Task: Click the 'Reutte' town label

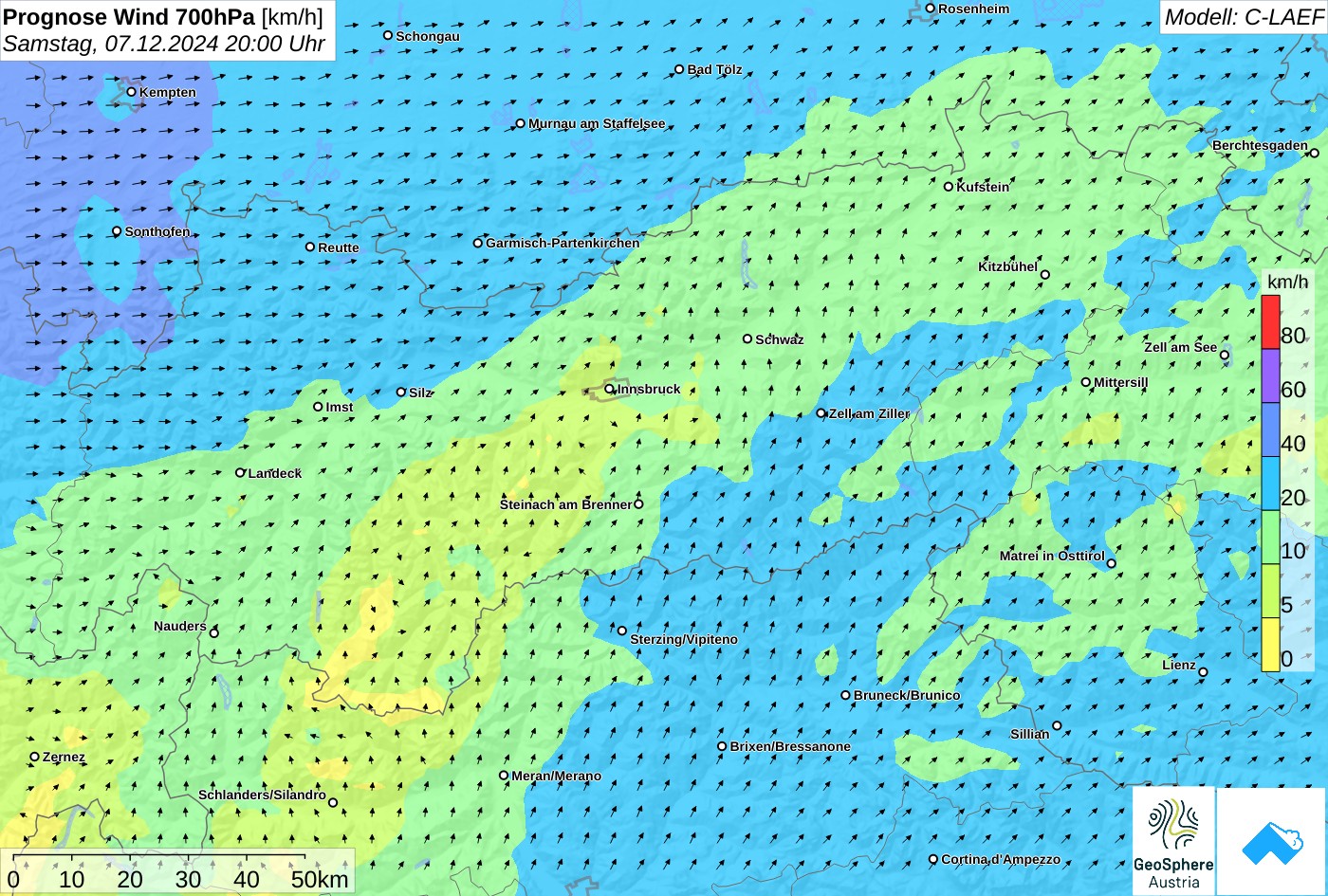Action: click(339, 247)
